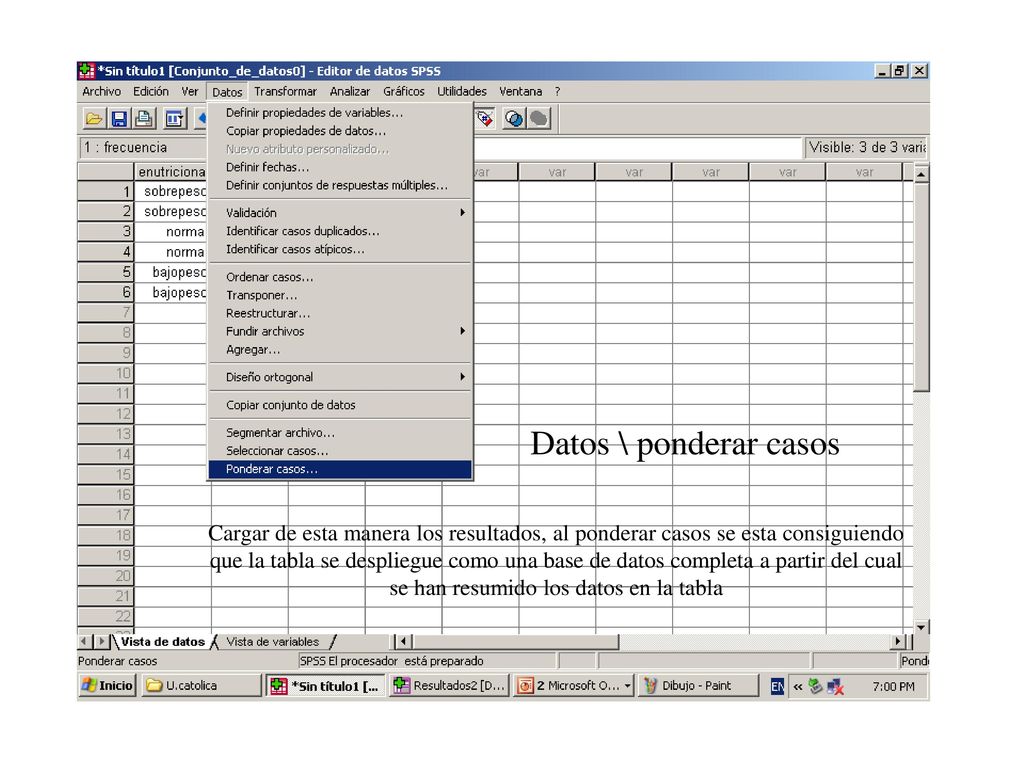
Task: Expand hidden tray icons chevron
Action: point(798,686)
